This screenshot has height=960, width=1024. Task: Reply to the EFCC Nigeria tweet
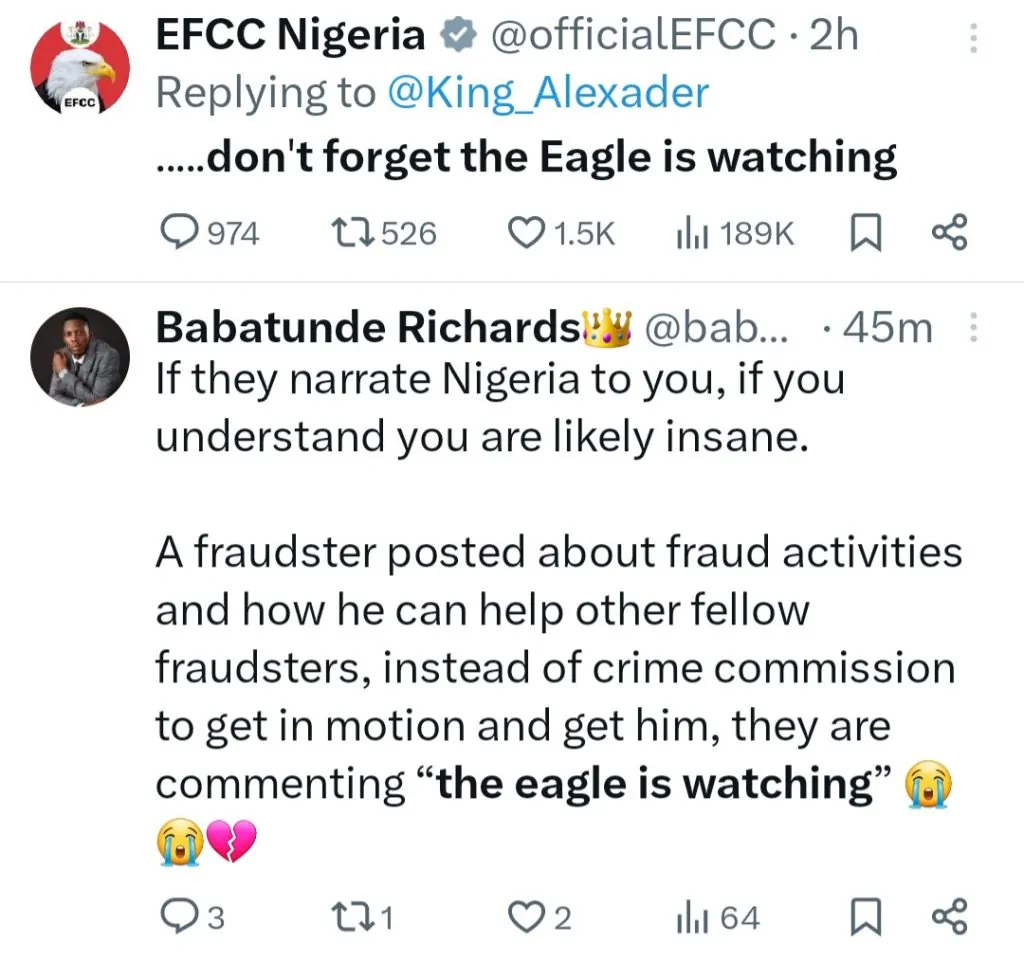pos(181,233)
